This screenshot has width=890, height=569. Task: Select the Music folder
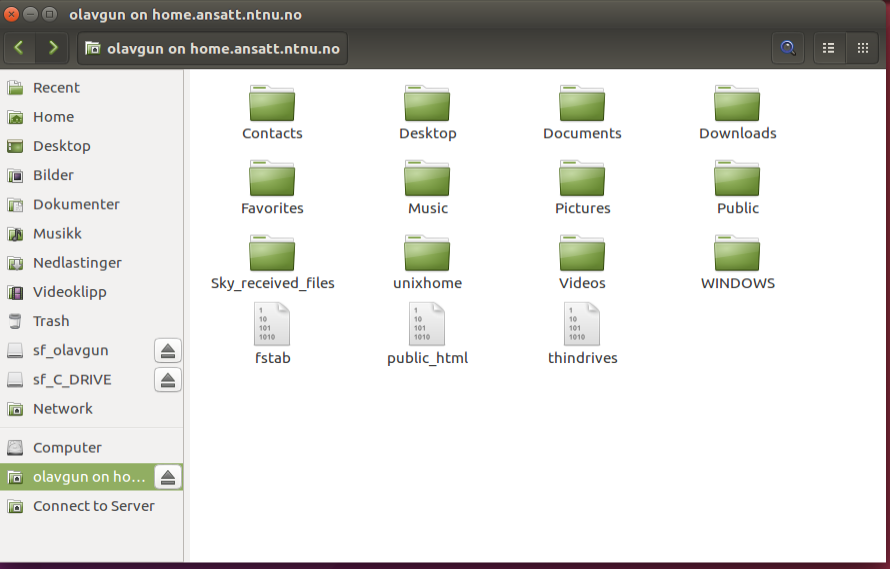click(x=427, y=188)
